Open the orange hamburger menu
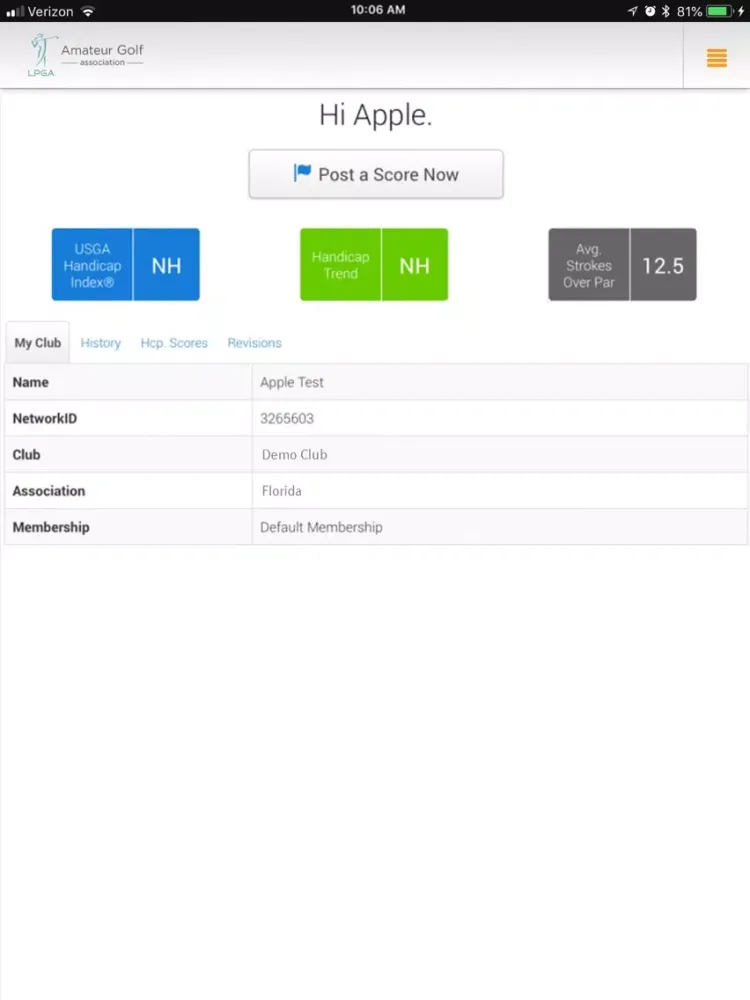Screen dimensions: 750x1000 716,58
